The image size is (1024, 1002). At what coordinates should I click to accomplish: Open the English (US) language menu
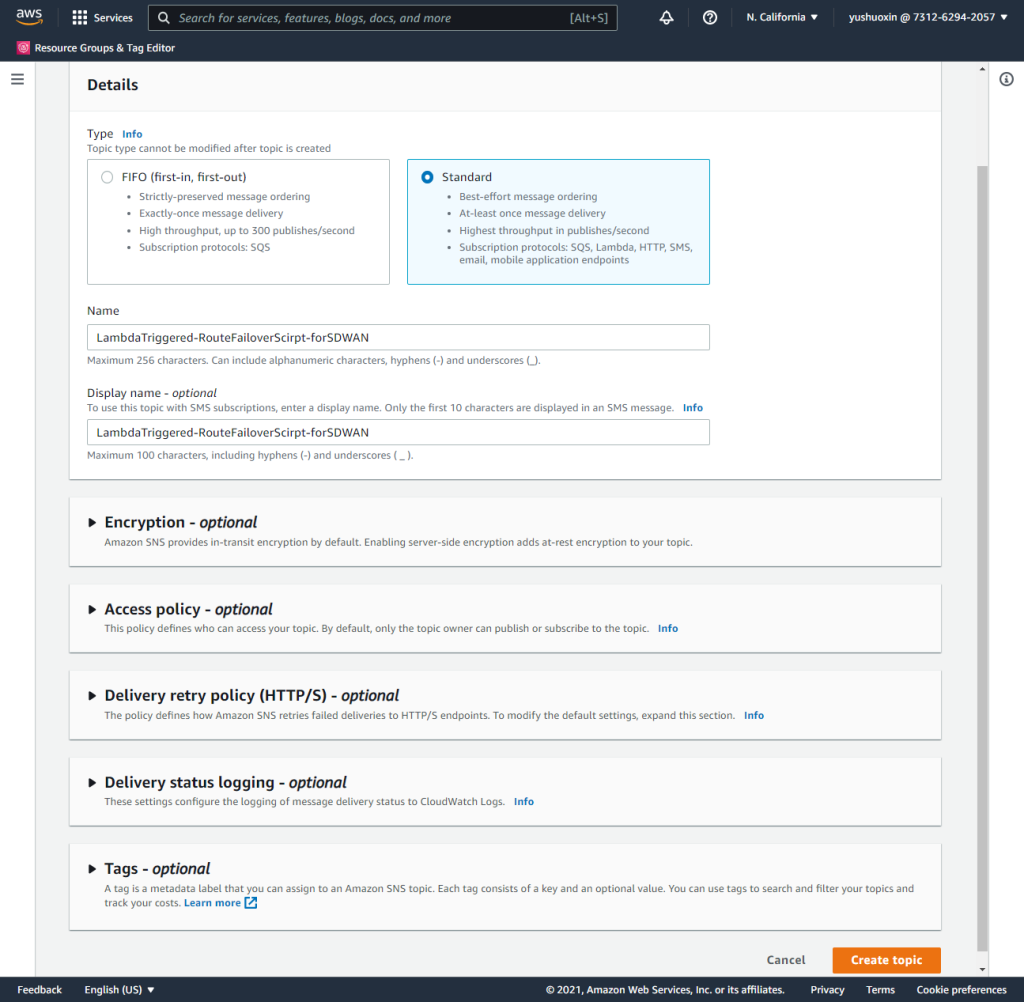pyautogui.click(x=119, y=990)
